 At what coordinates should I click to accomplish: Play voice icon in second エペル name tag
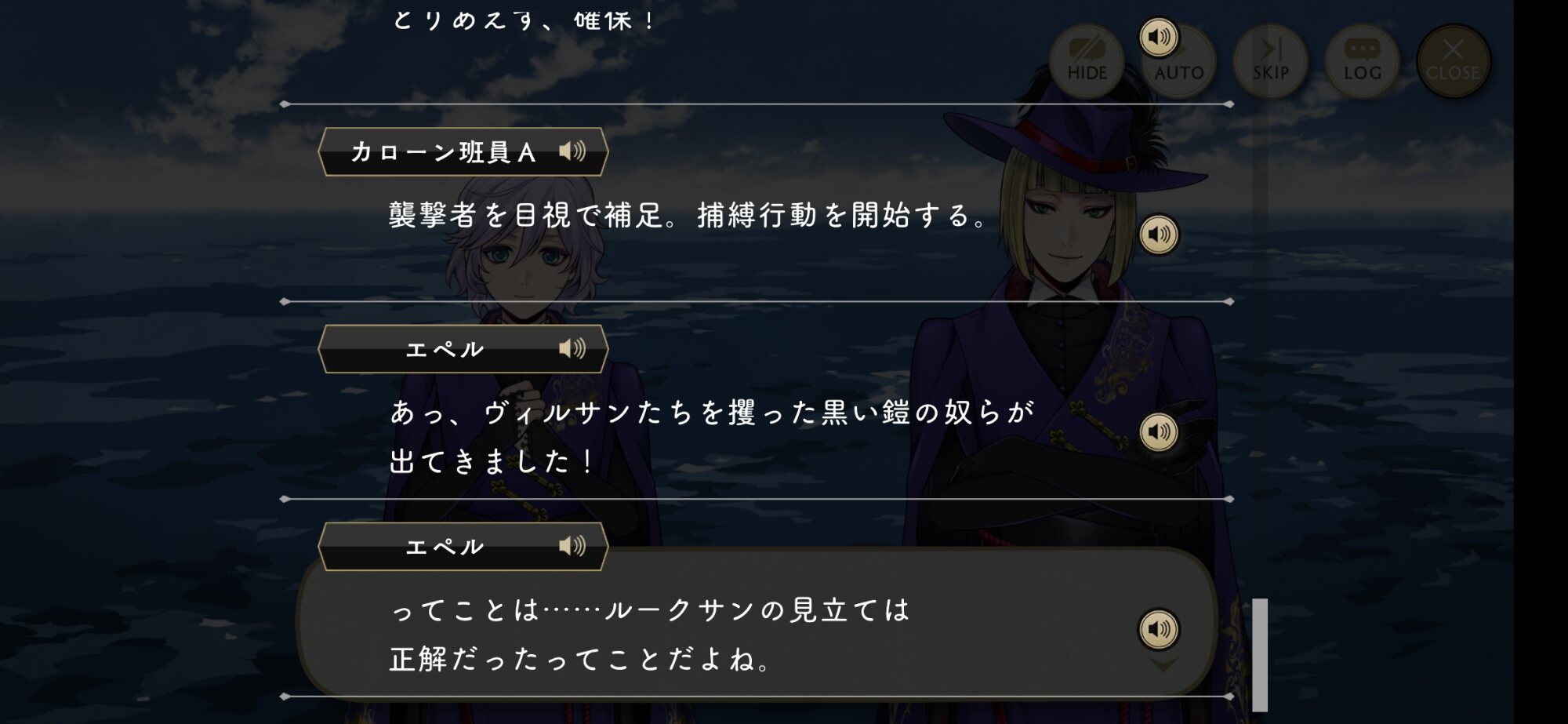point(572,546)
